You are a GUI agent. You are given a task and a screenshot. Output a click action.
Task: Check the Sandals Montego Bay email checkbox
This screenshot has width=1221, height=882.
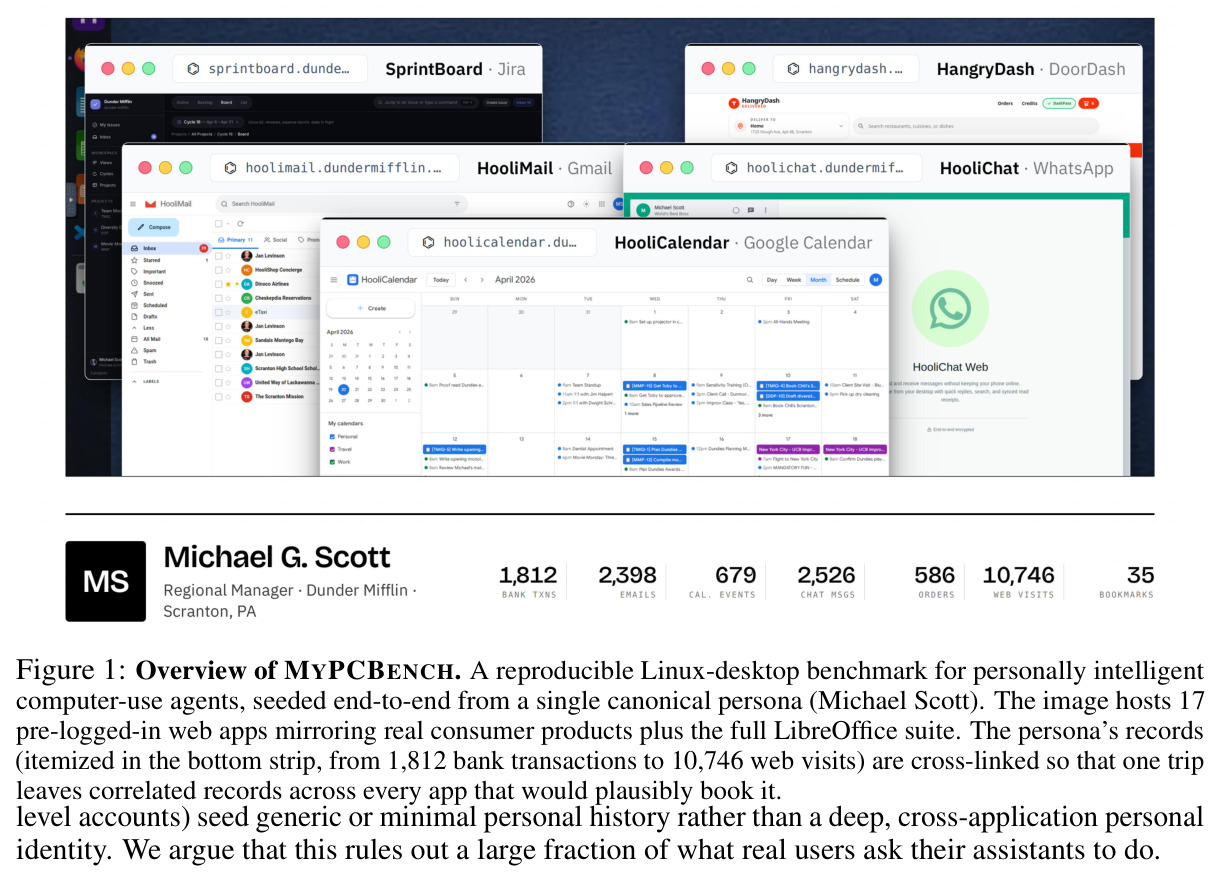[x=219, y=340]
